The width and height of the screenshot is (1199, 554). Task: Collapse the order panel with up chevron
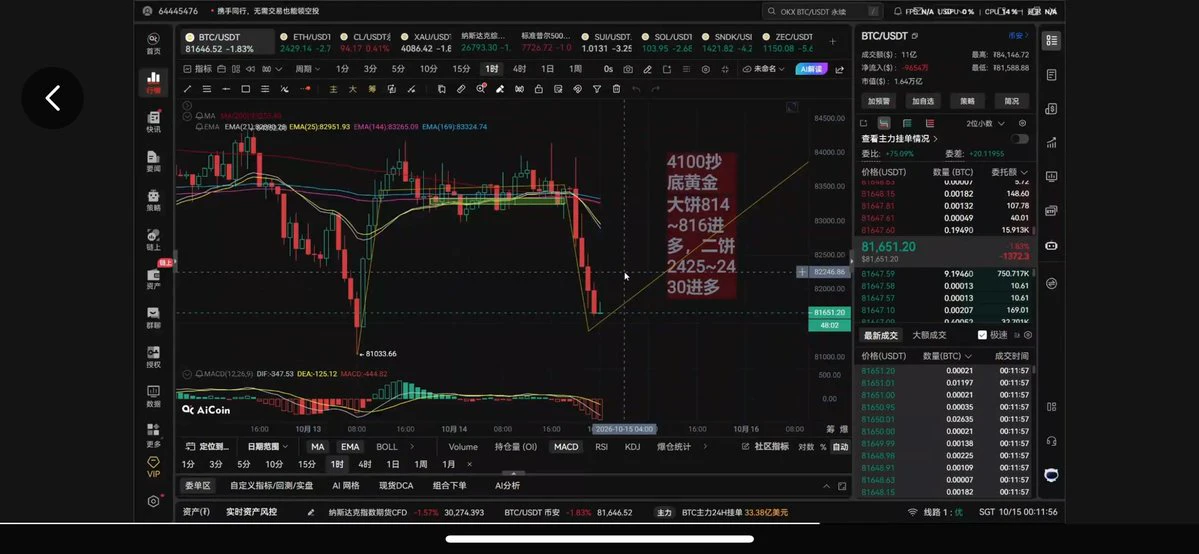826,486
